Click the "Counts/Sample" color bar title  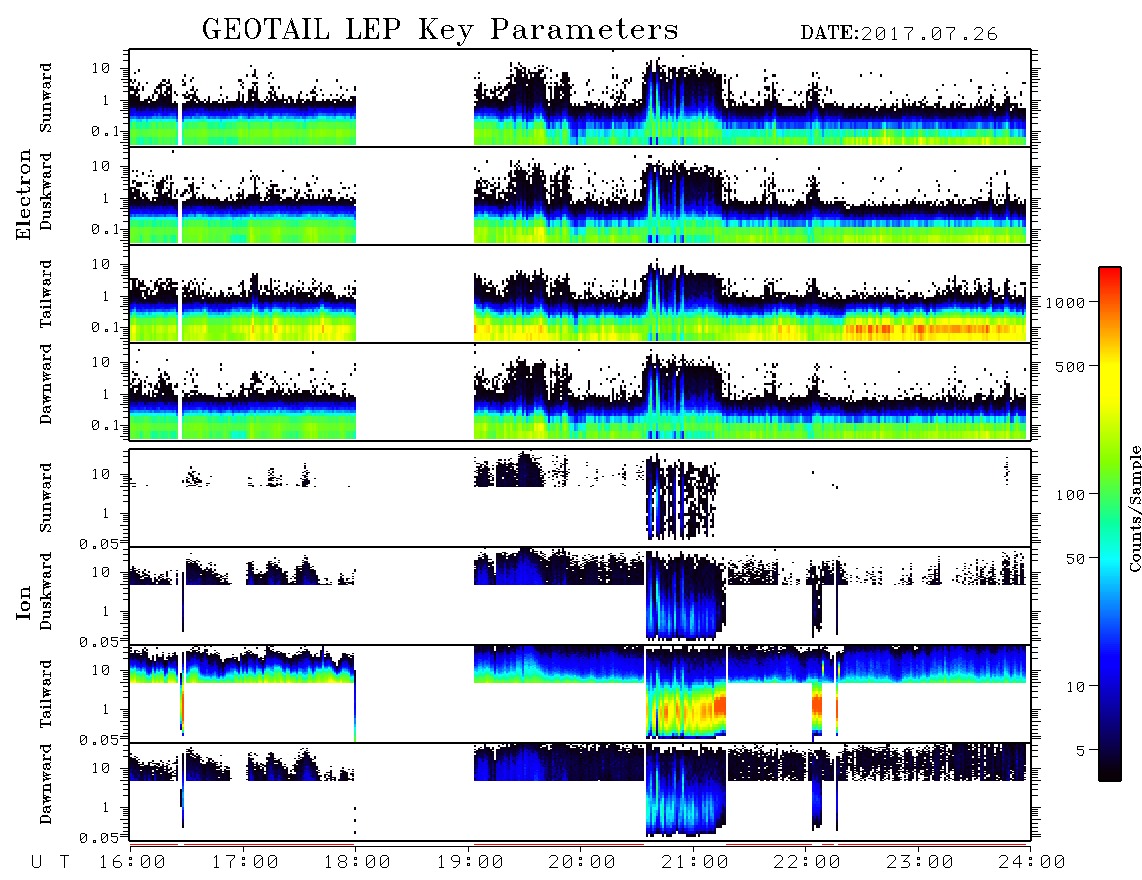pos(1134,508)
